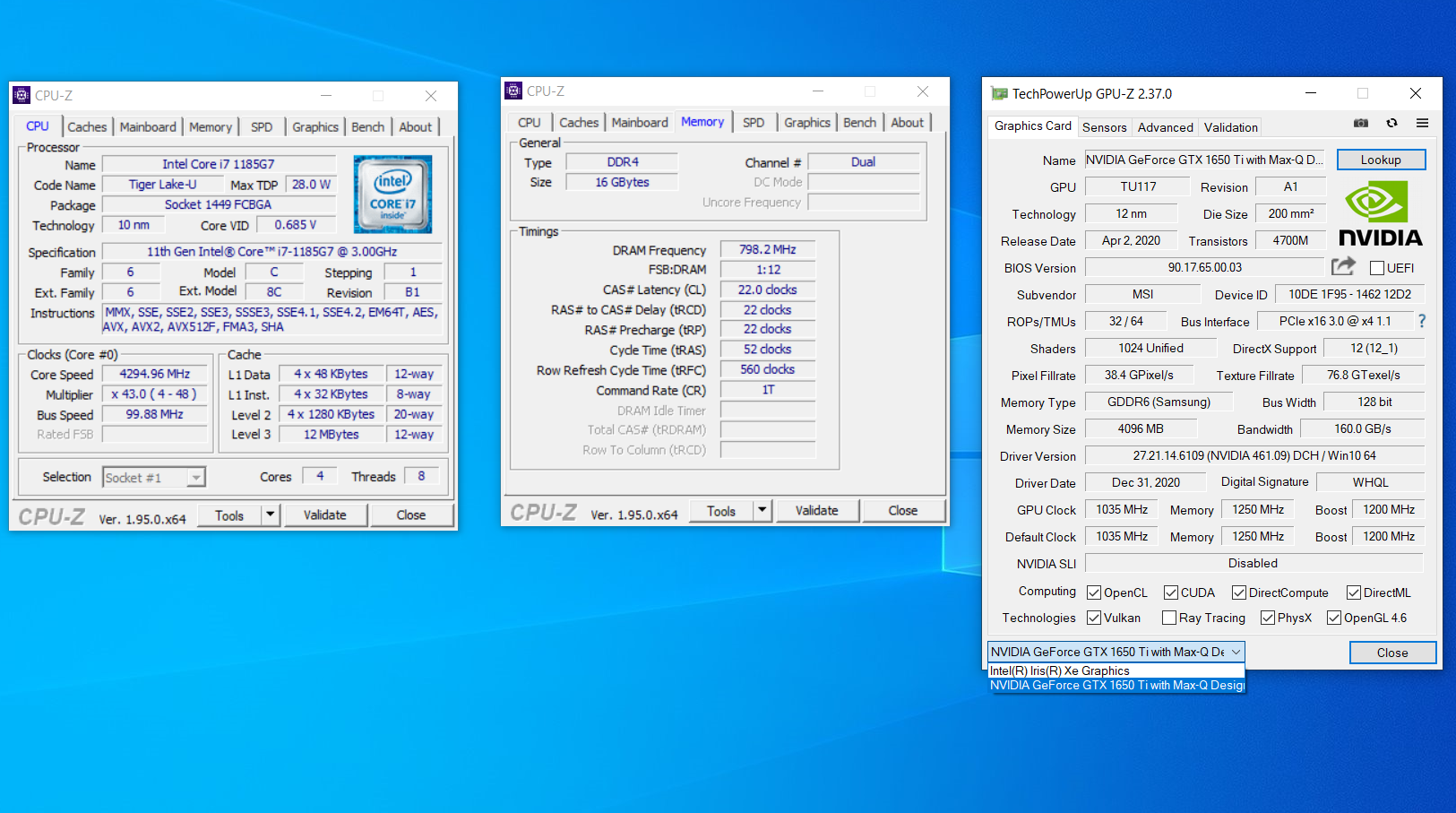This screenshot has height=813, width=1456.
Task: Enable the Ray Tracing checkbox
Action: 1169,618
